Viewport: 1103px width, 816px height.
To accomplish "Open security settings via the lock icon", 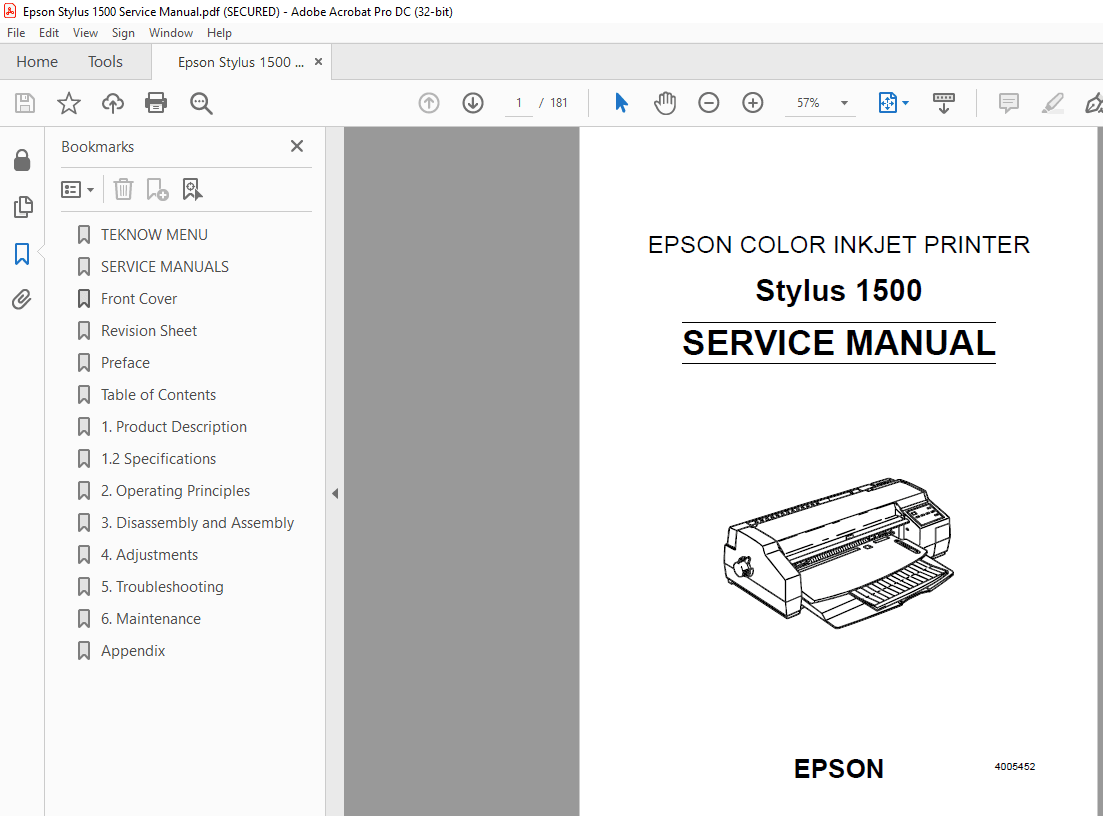I will pyautogui.click(x=22, y=160).
